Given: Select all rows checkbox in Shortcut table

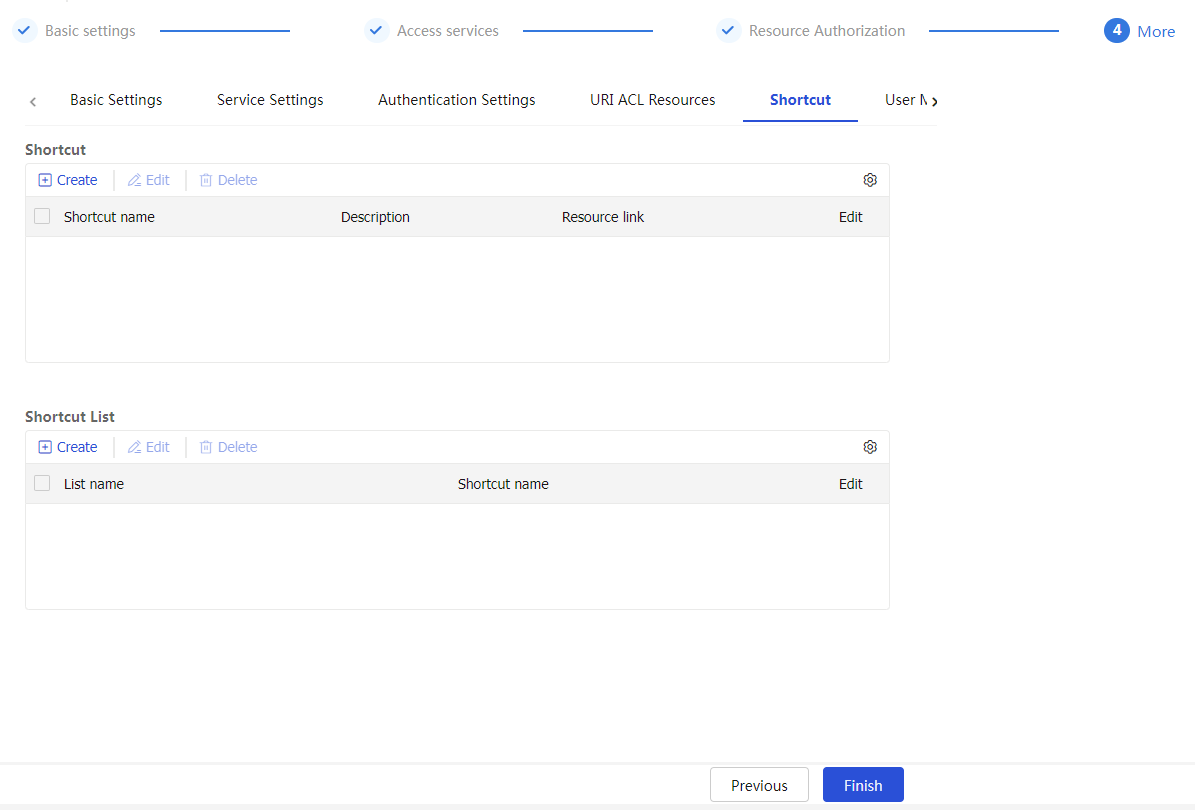Looking at the screenshot, I should (x=42, y=216).
